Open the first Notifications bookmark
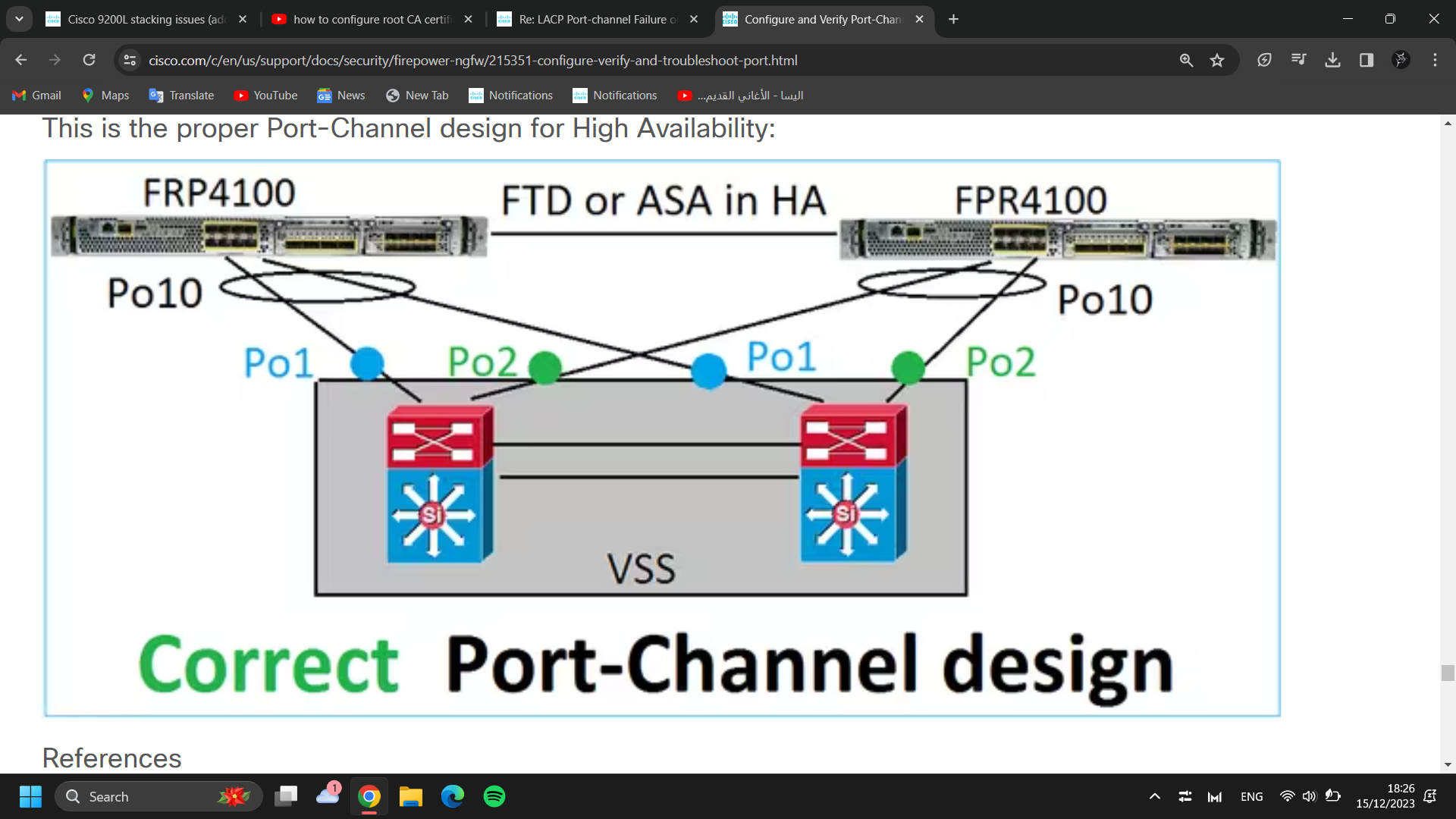Screen dimensions: 1456x819 click(x=510, y=95)
